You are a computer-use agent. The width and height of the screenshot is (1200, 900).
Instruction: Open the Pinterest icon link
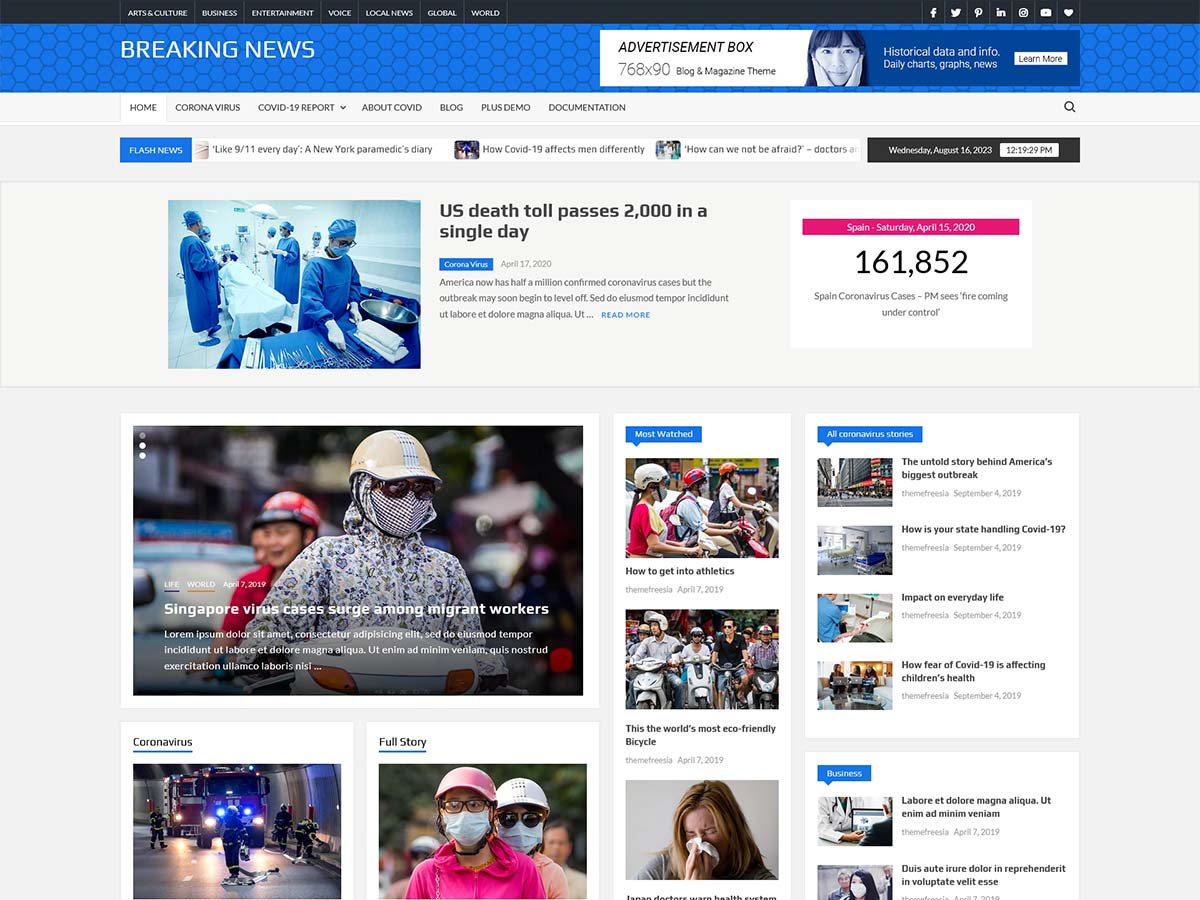click(978, 13)
